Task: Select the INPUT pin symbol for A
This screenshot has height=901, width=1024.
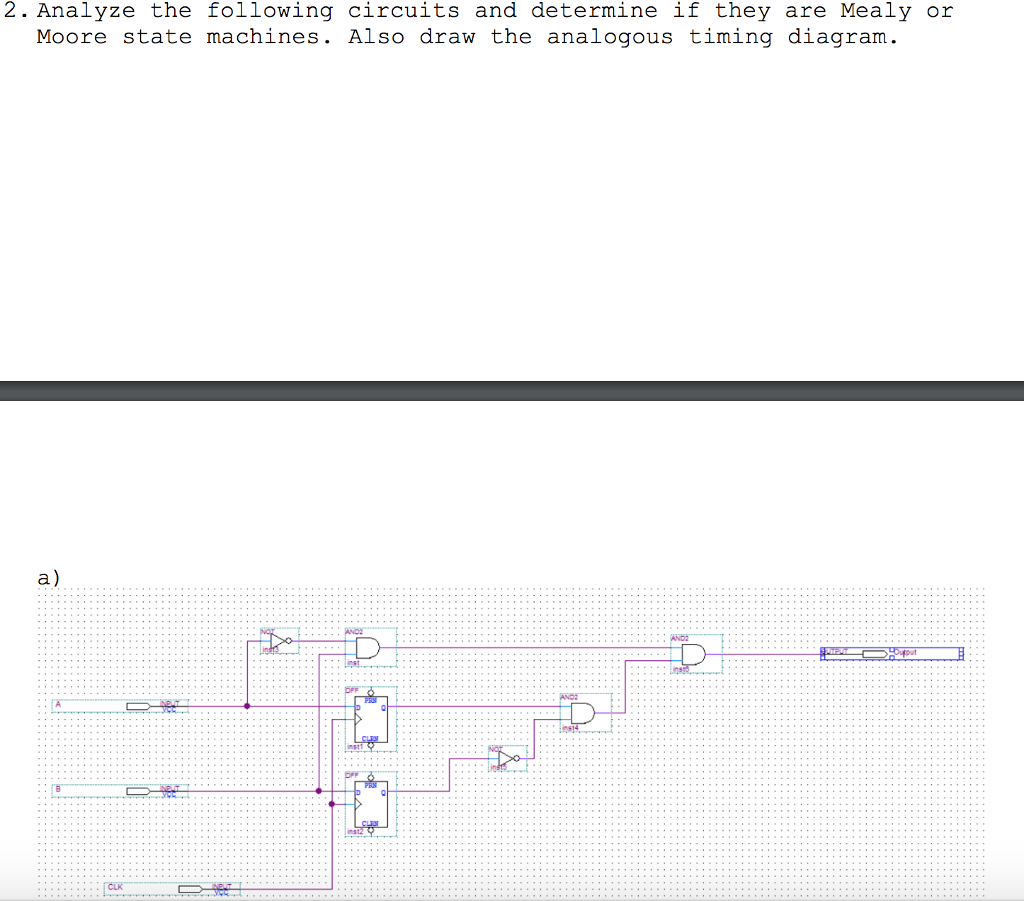Action: click(138, 706)
